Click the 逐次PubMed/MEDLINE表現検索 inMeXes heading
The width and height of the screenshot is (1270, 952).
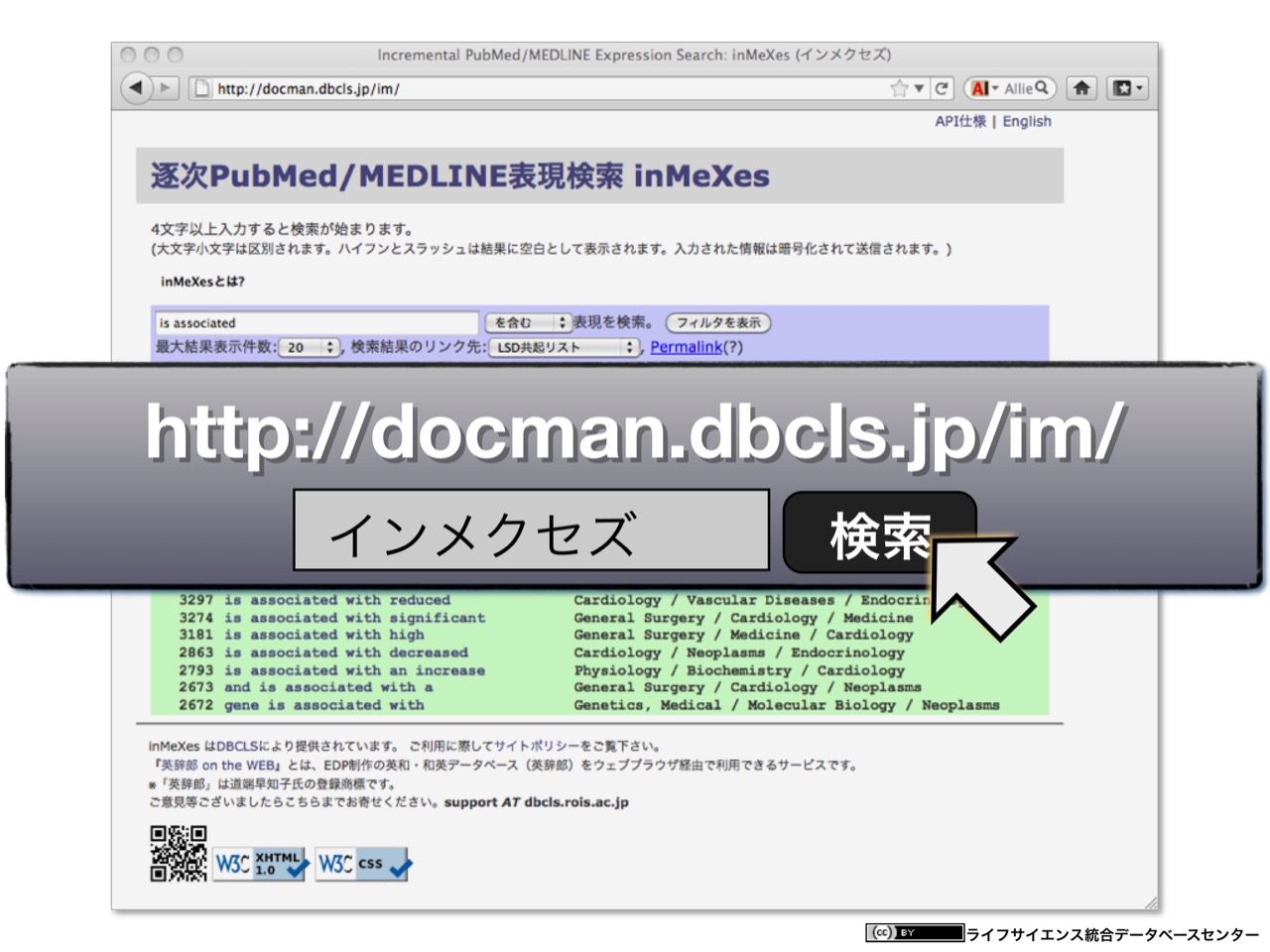tap(460, 177)
